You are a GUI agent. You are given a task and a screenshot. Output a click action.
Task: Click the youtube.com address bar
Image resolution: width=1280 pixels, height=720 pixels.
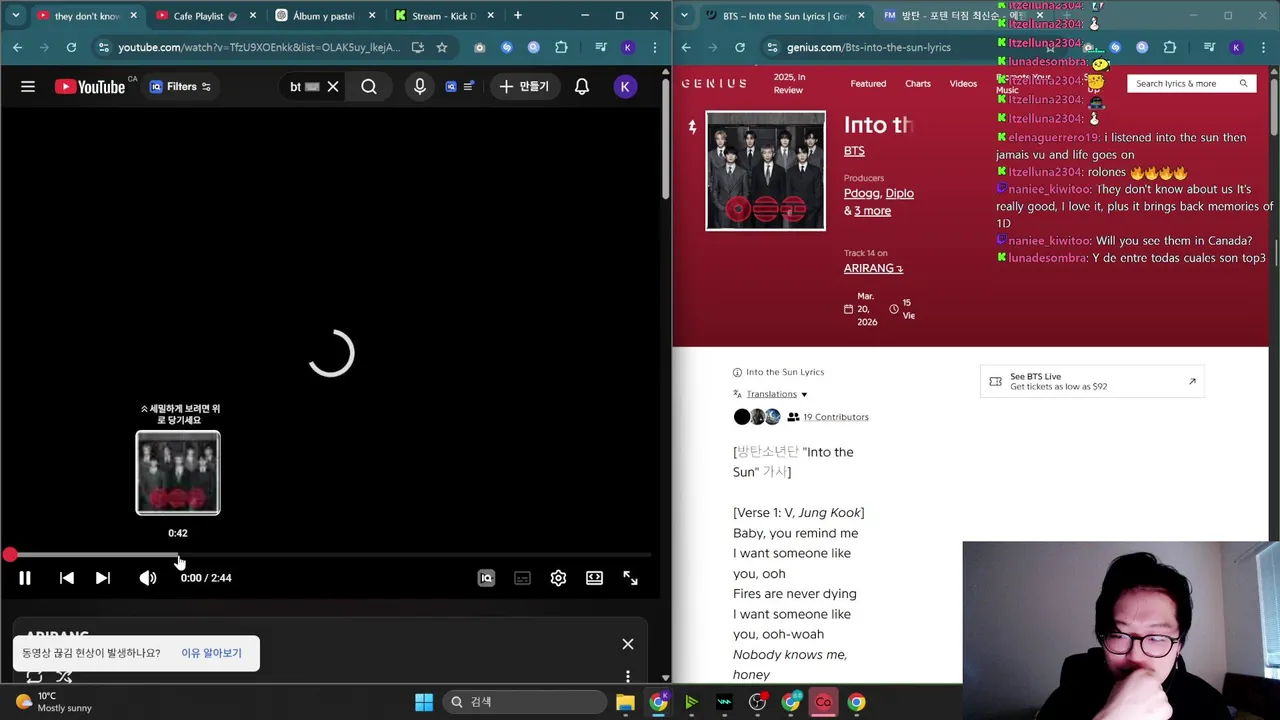pos(258,47)
